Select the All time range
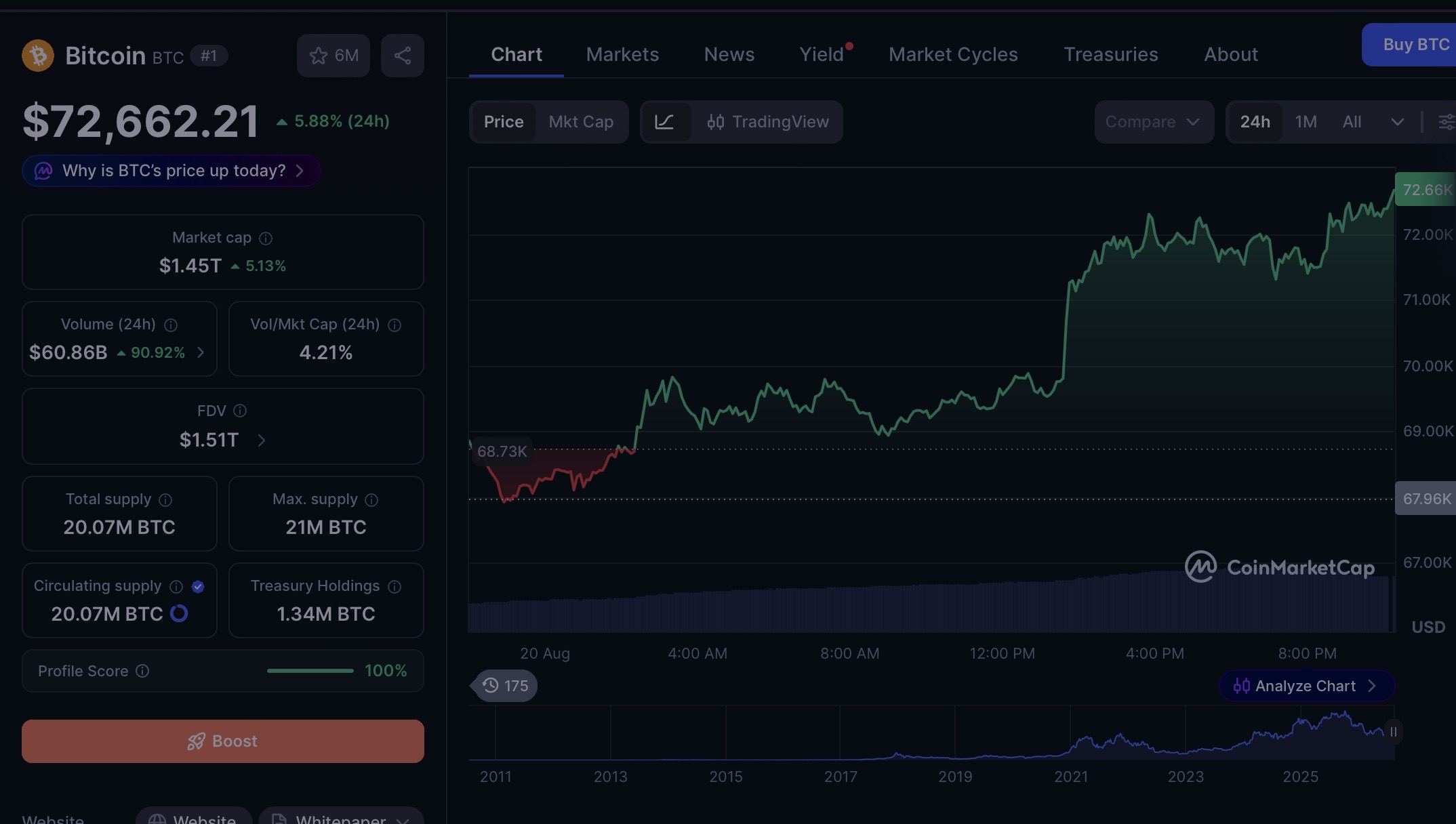This screenshot has height=824, width=1456. coord(1352,122)
